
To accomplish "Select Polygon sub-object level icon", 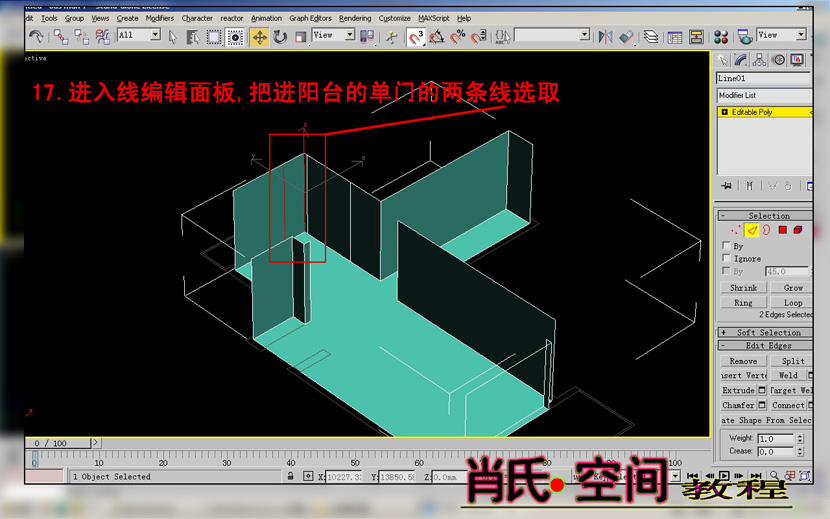I will pos(782,230).
